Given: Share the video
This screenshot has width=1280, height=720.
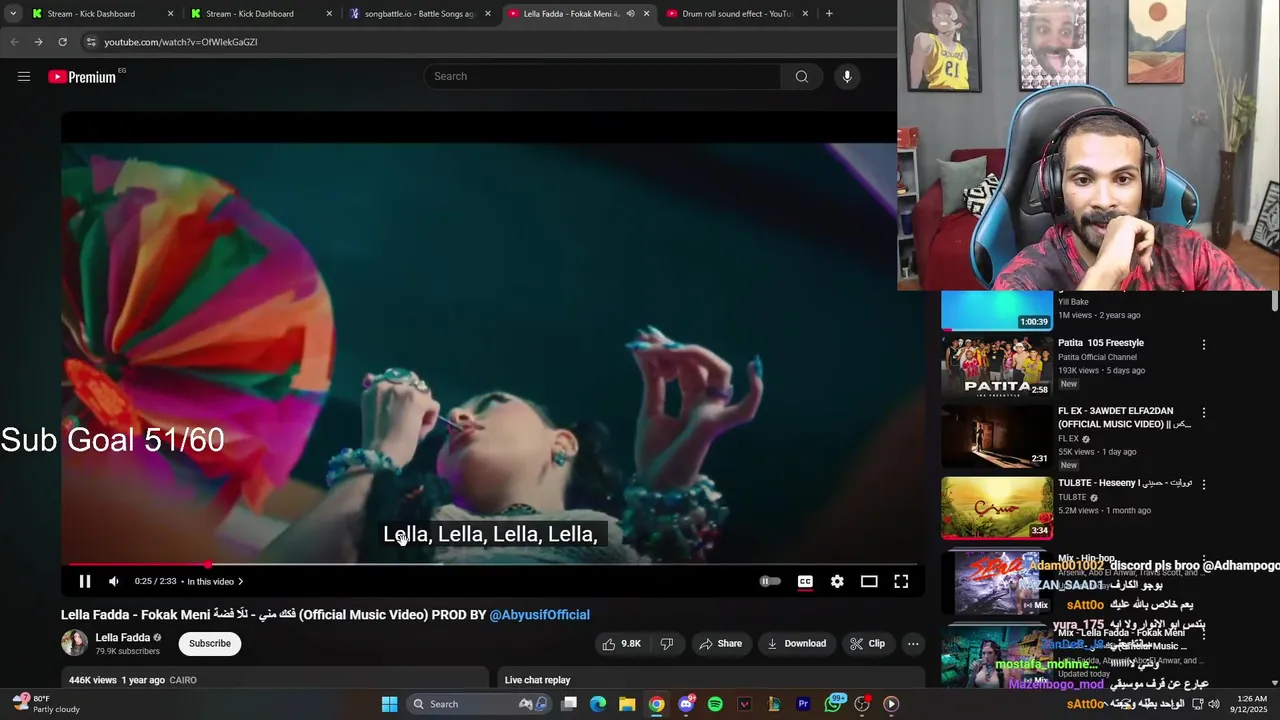Looking at the screenshot, I should pyautogui.click(x=720, y=644).
